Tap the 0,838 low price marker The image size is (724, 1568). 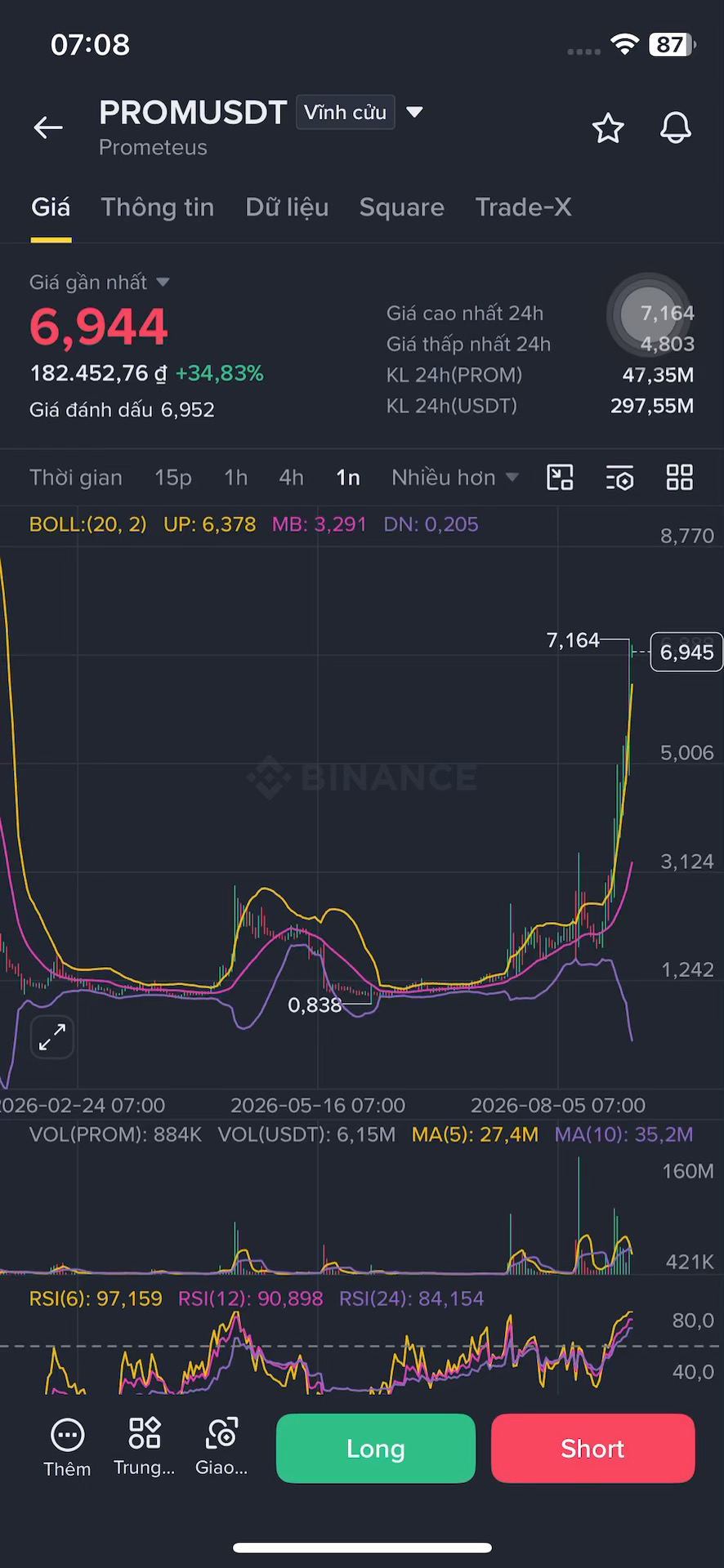coord(315,1005)
